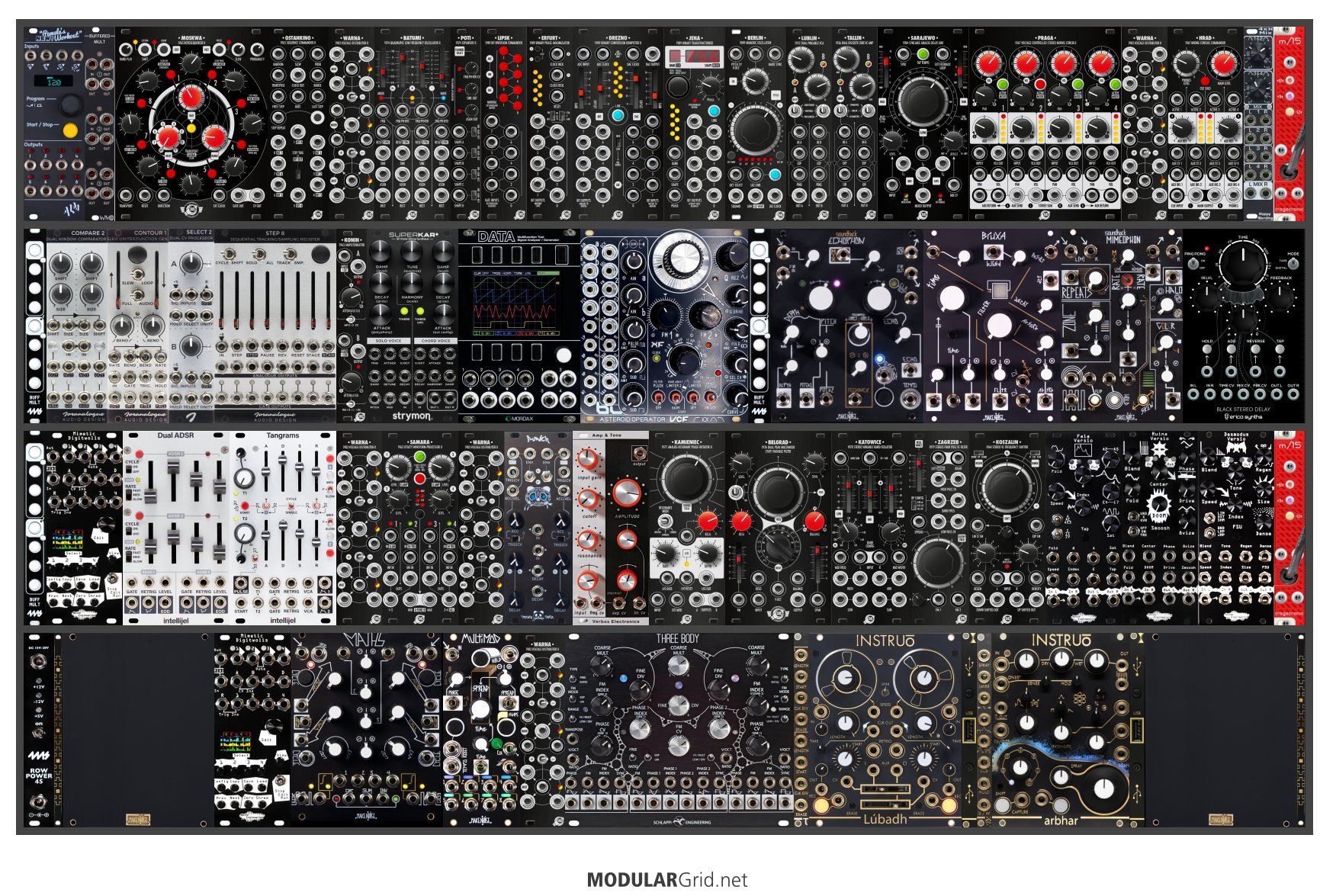Select the Bruxa module
1336x896 pixels.
point(992,326)
